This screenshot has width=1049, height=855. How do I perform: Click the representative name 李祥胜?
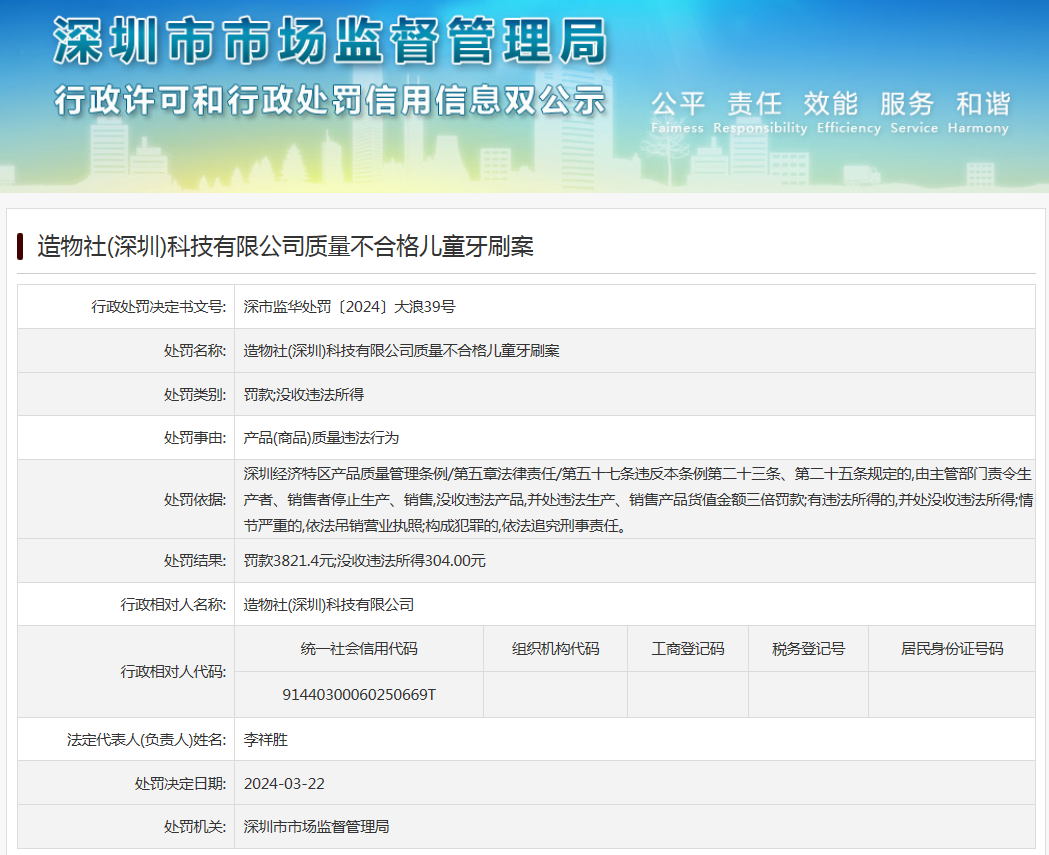266,739
